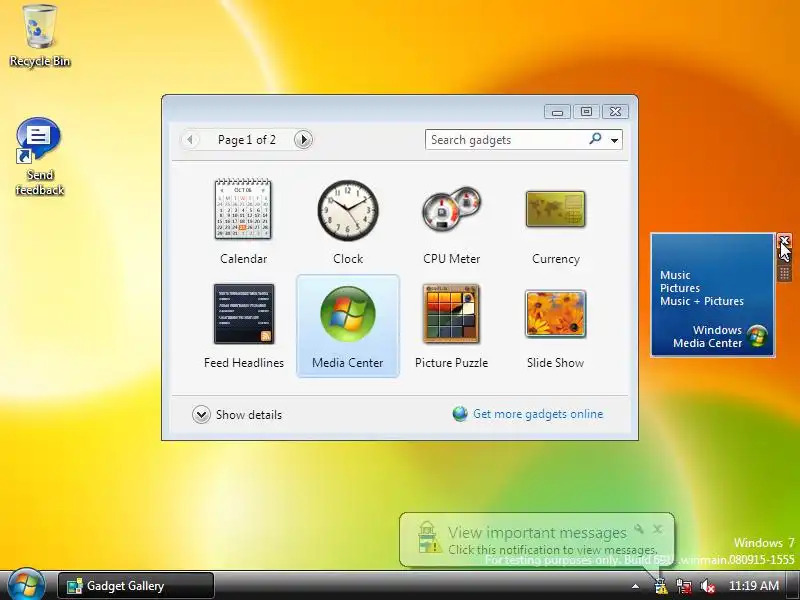
Task: Click the Media Center gadget drag handle
Action: tap(784, 274)
